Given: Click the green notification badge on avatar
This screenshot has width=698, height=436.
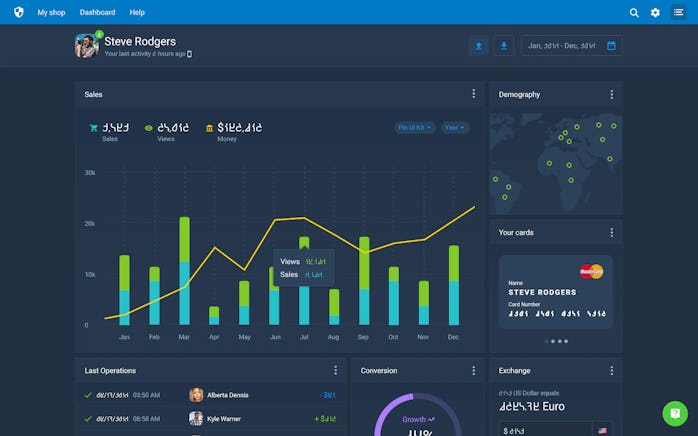Looking at the screenshot, I should 99,34.
